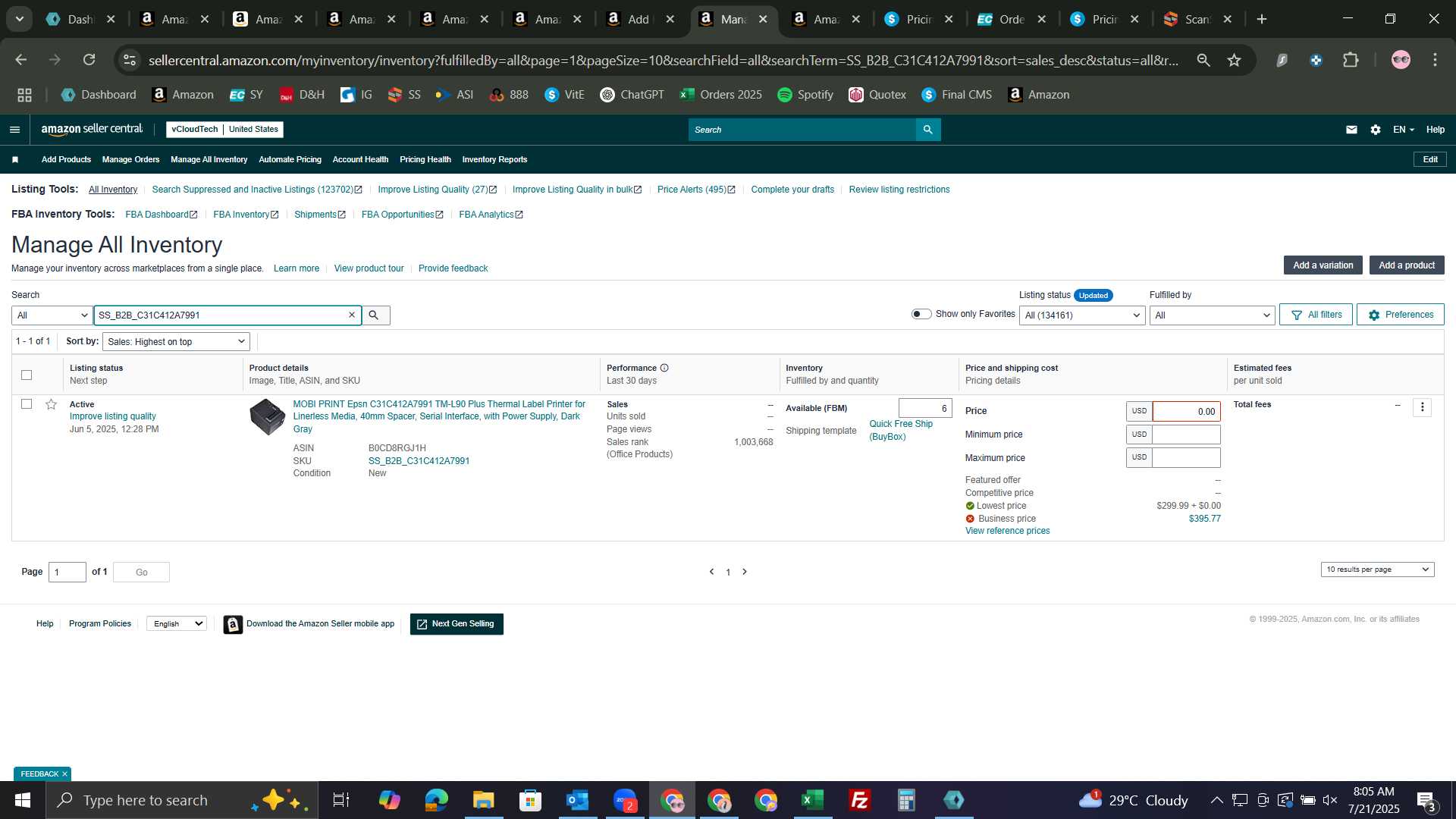Toggle Show only Favorites switch

click(x=921, y=314)
